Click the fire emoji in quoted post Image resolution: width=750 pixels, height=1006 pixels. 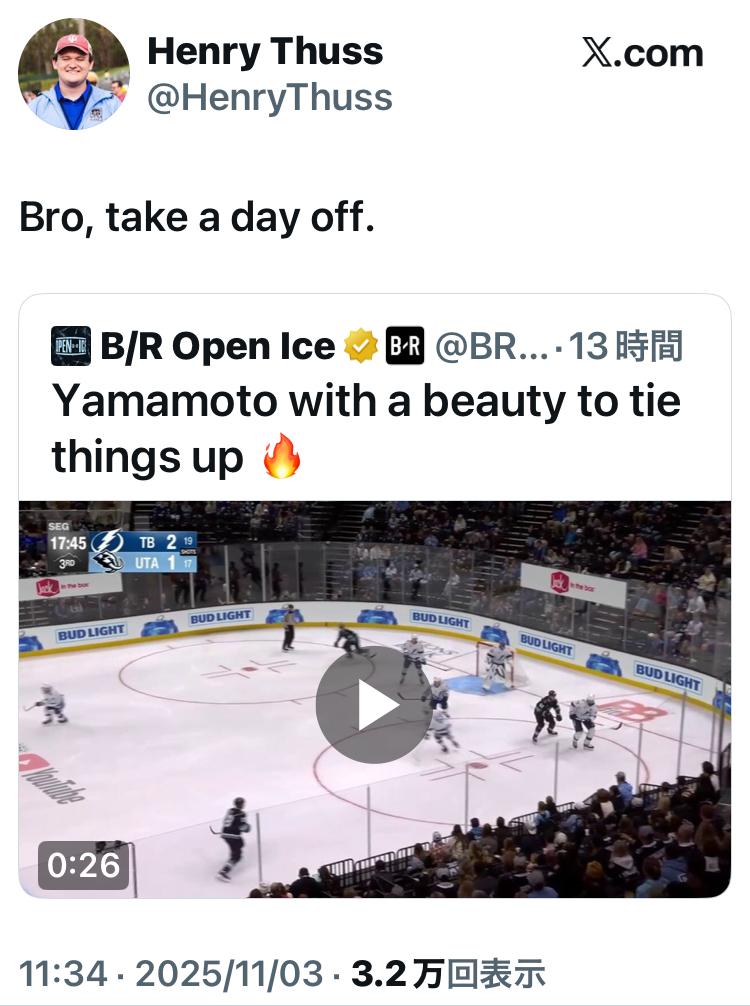[281, 459]
